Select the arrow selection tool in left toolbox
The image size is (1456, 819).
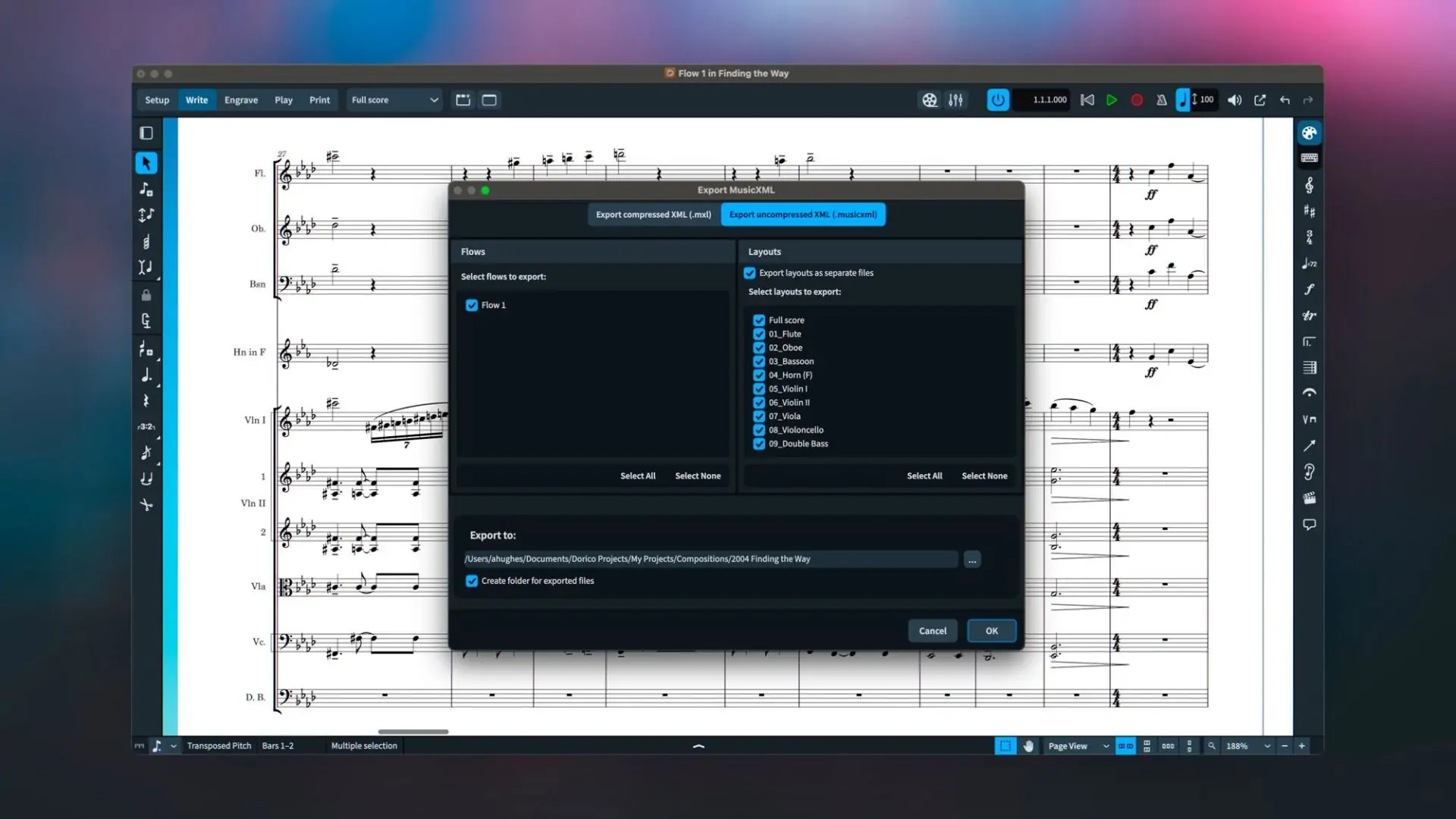click(x=146, y=162)
